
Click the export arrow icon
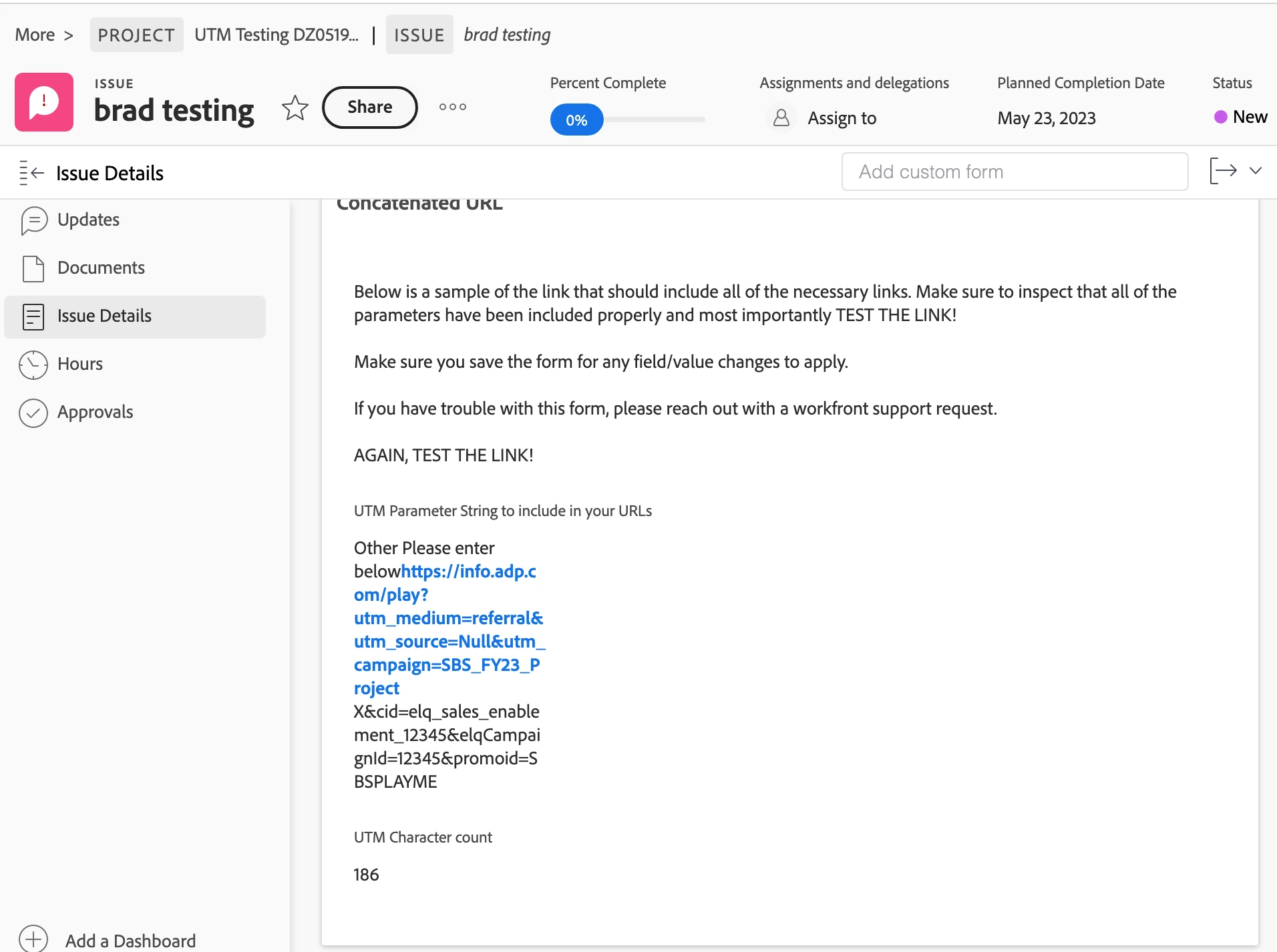[1224, 171]
